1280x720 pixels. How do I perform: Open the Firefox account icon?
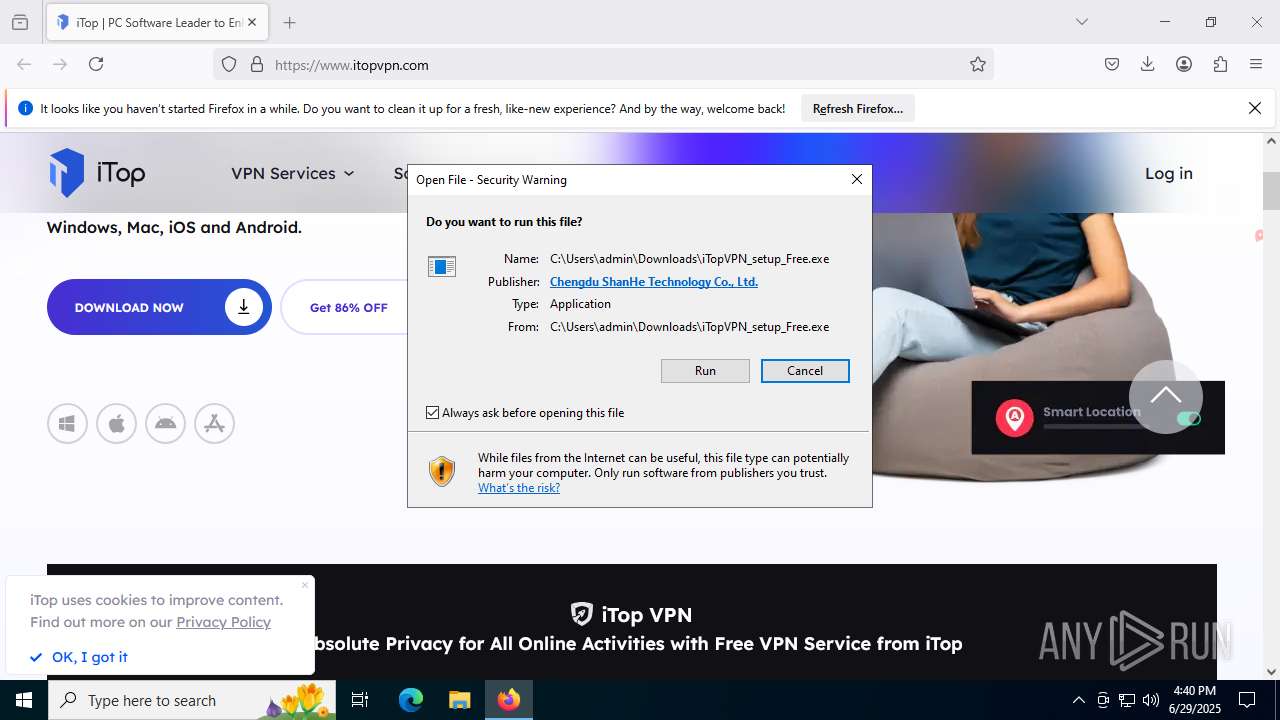click(x=1184, y=64)
